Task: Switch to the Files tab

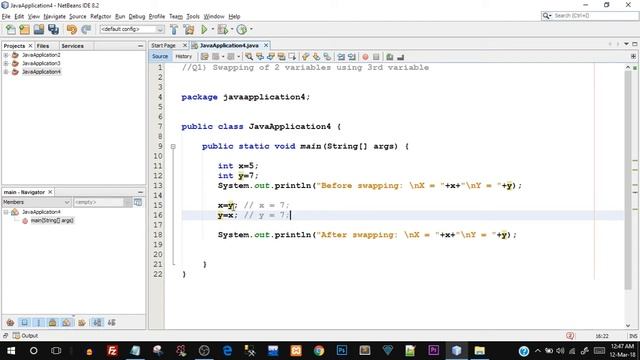Action: tap(43, 46)
